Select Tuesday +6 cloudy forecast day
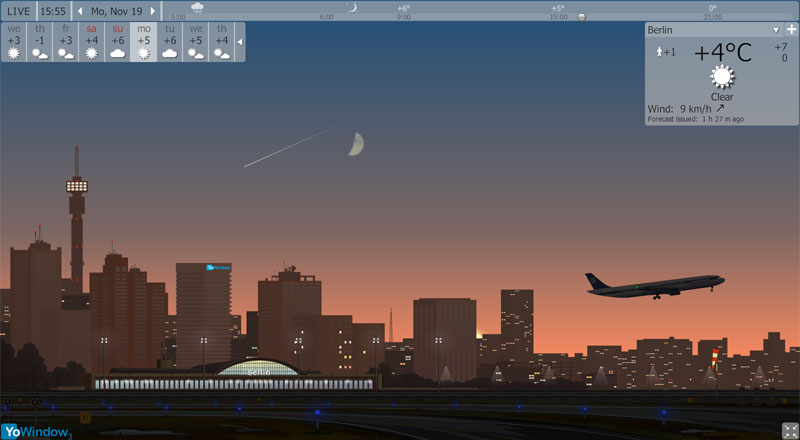Screen dimensions: 800x440 click(x=170, y=41)
